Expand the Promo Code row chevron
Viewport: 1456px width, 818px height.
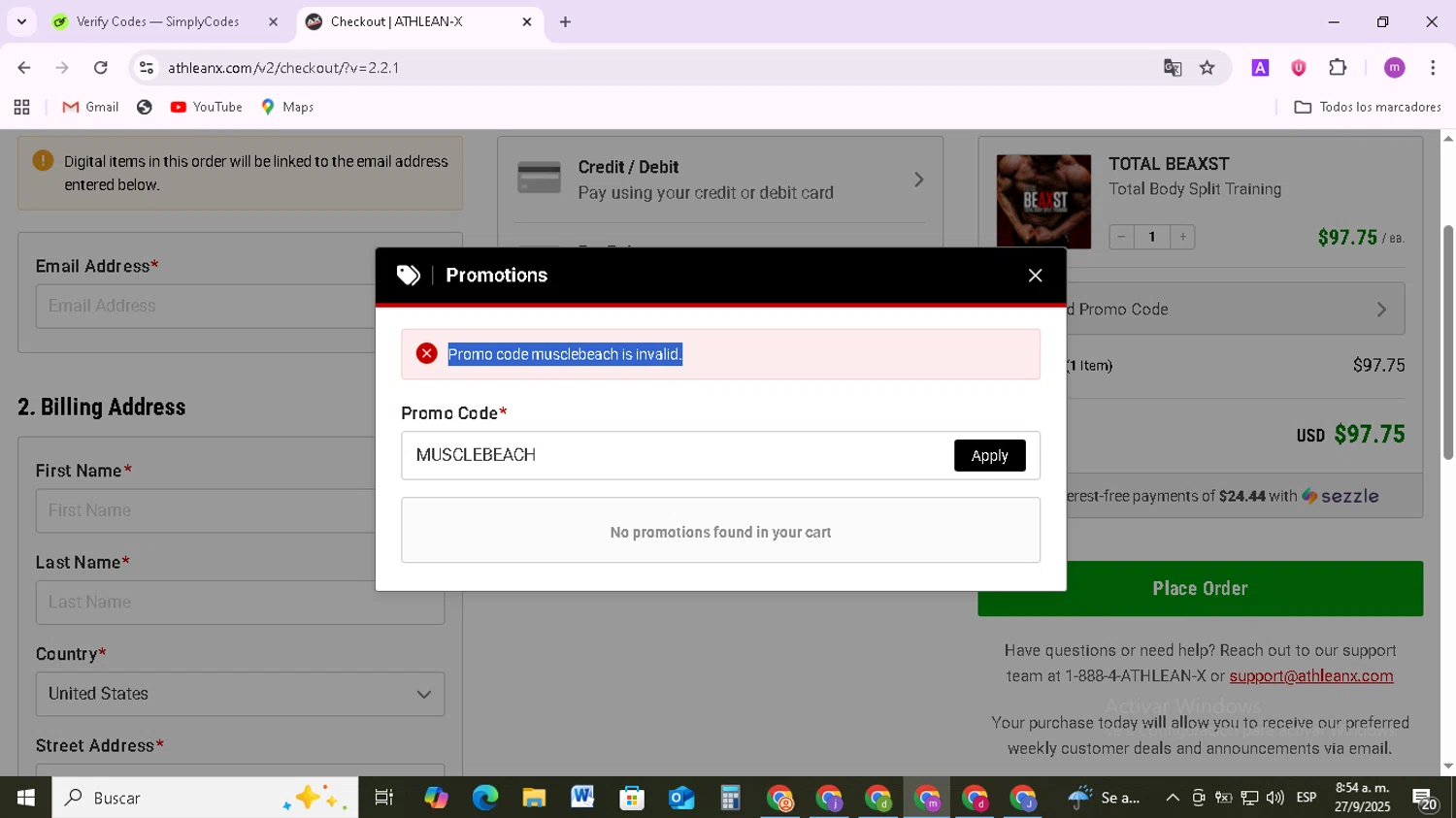click(1381, 310)
